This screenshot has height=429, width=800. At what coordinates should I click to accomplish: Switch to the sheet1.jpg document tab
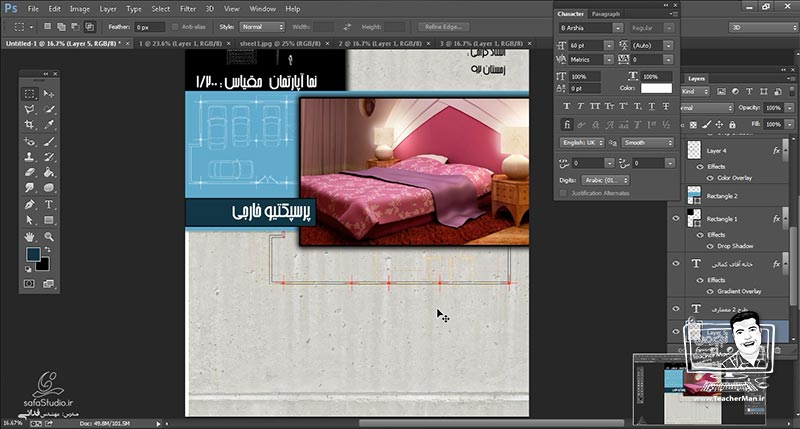(280, 44)
